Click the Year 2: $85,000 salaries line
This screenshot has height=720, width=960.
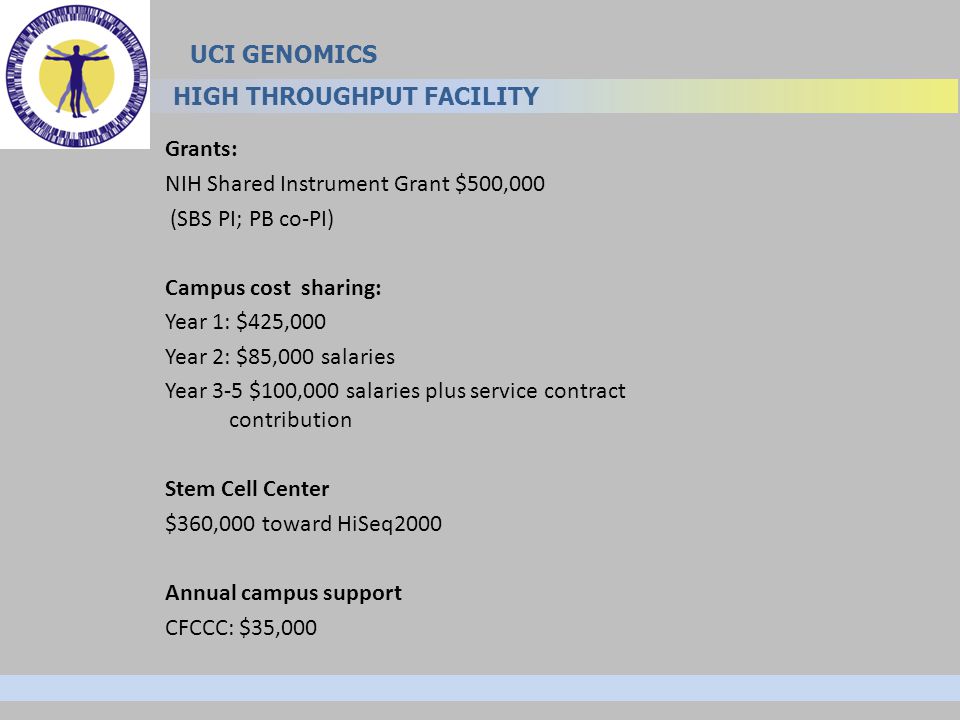point(280,356)
